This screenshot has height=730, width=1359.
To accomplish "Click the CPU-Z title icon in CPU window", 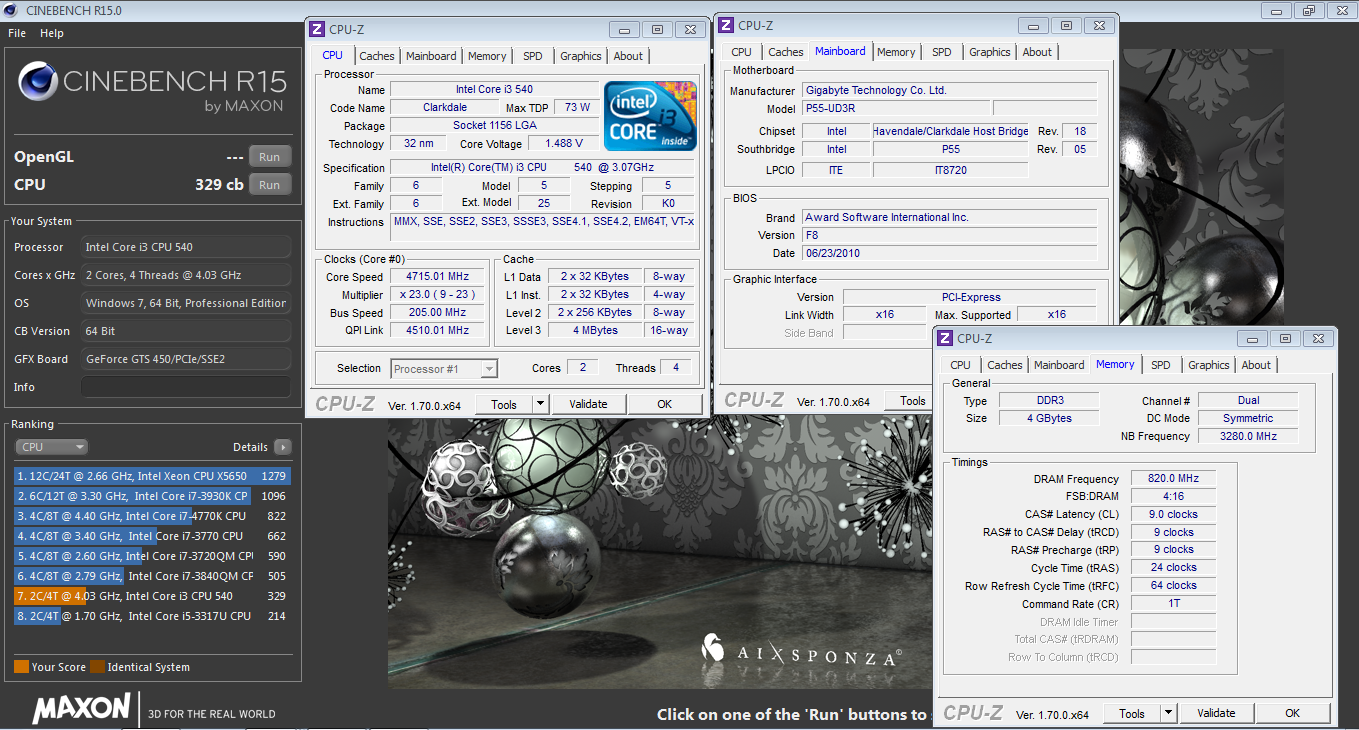I will 317,29.
